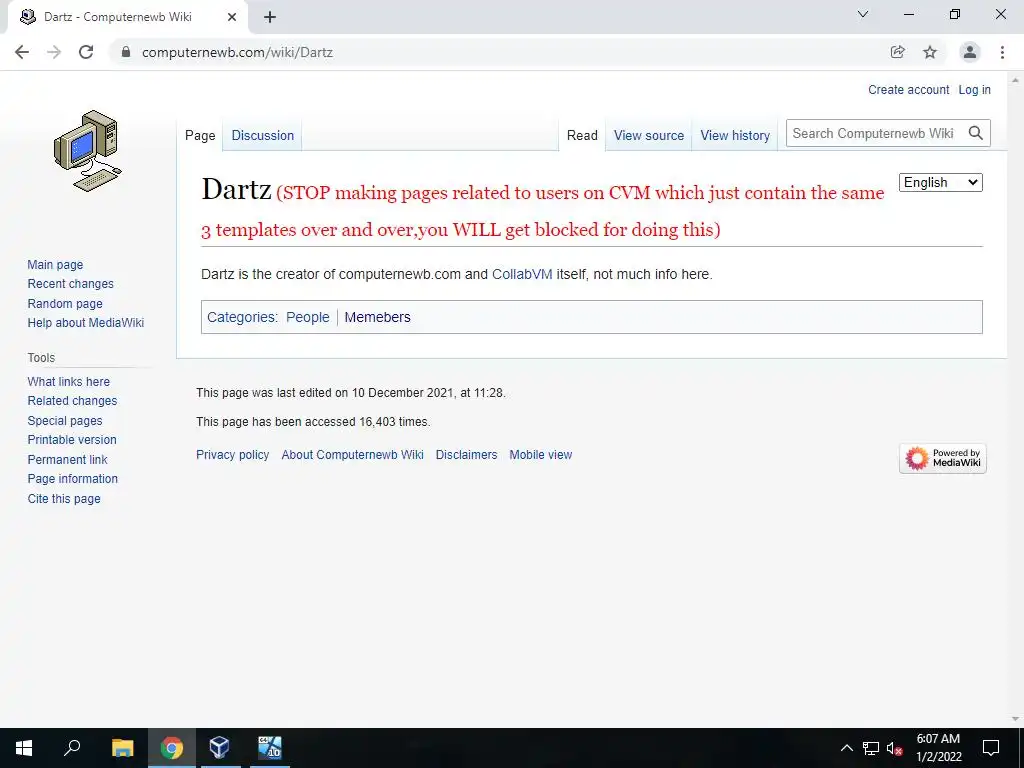Switch to the Page tab

click(x=200, y=136)
